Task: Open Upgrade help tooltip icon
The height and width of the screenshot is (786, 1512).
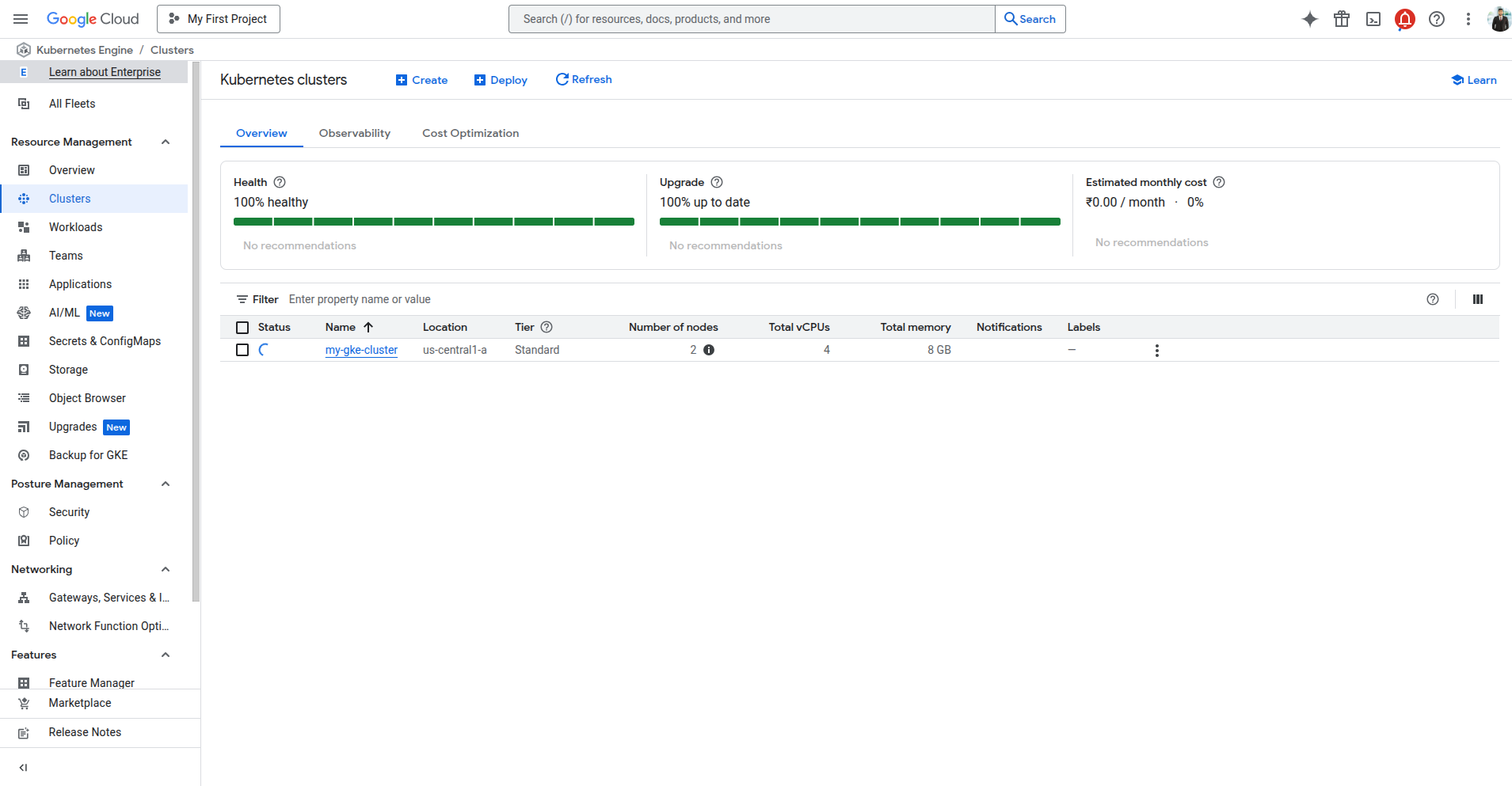Action: point(717,182)
